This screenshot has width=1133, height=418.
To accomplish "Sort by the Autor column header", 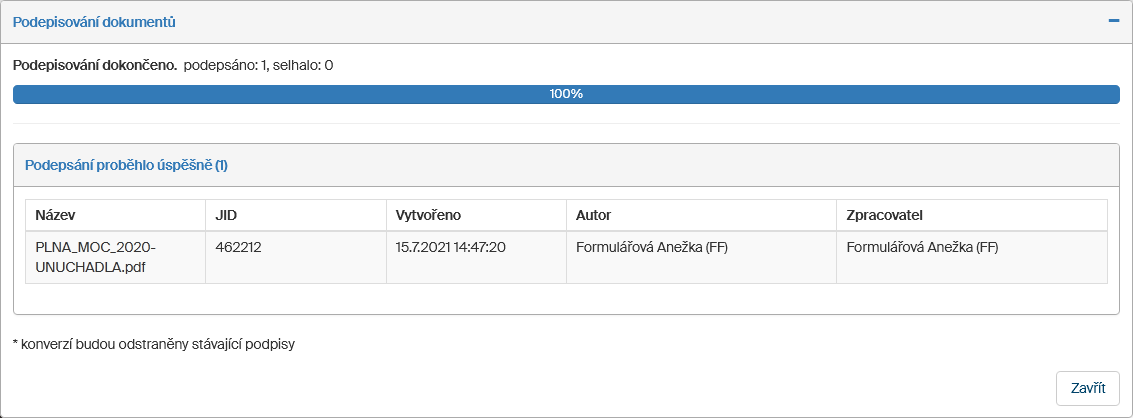I will (593, 215).
